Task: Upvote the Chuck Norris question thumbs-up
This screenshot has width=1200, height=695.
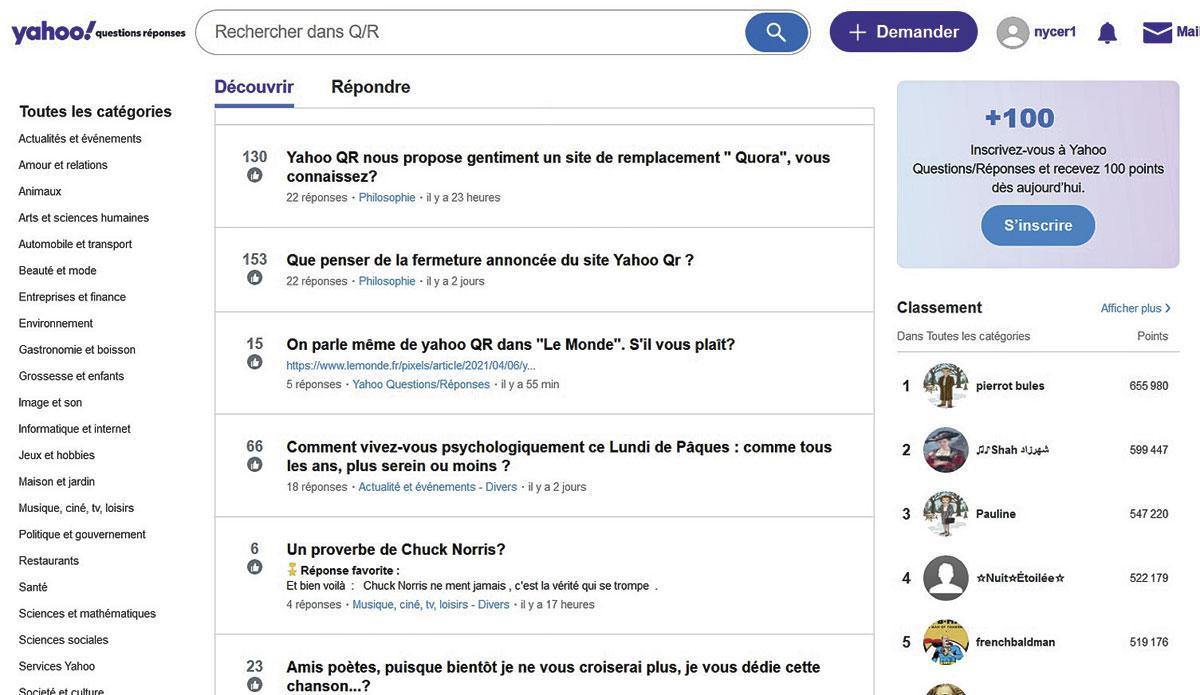Action: pyautogui.click(x=255, y=567)
